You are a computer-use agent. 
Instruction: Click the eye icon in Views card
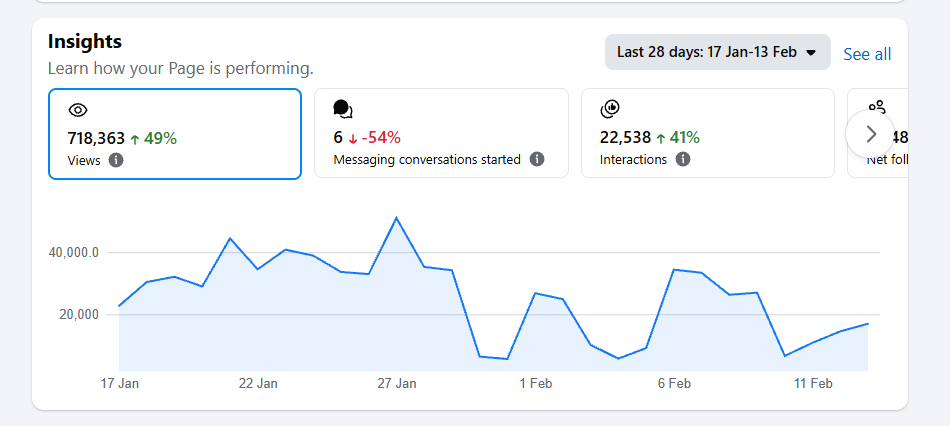78,110
